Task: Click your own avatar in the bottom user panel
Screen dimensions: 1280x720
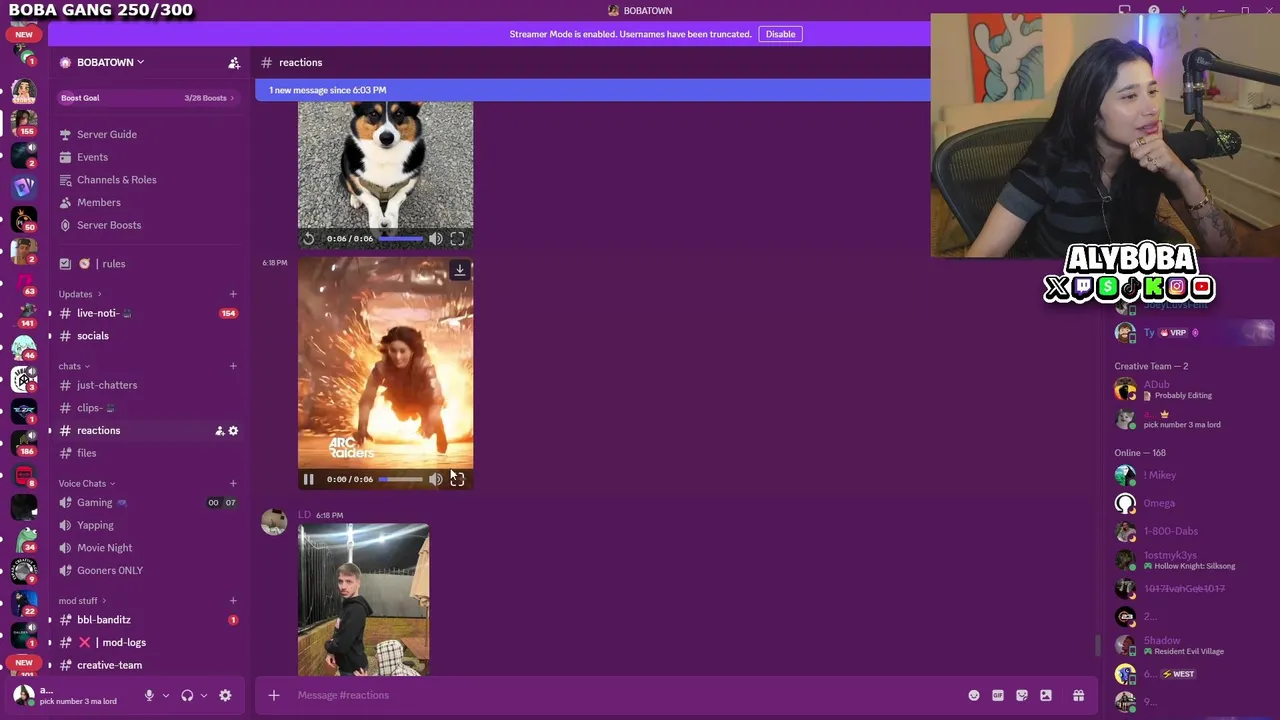Action: [x=24, y=695]
